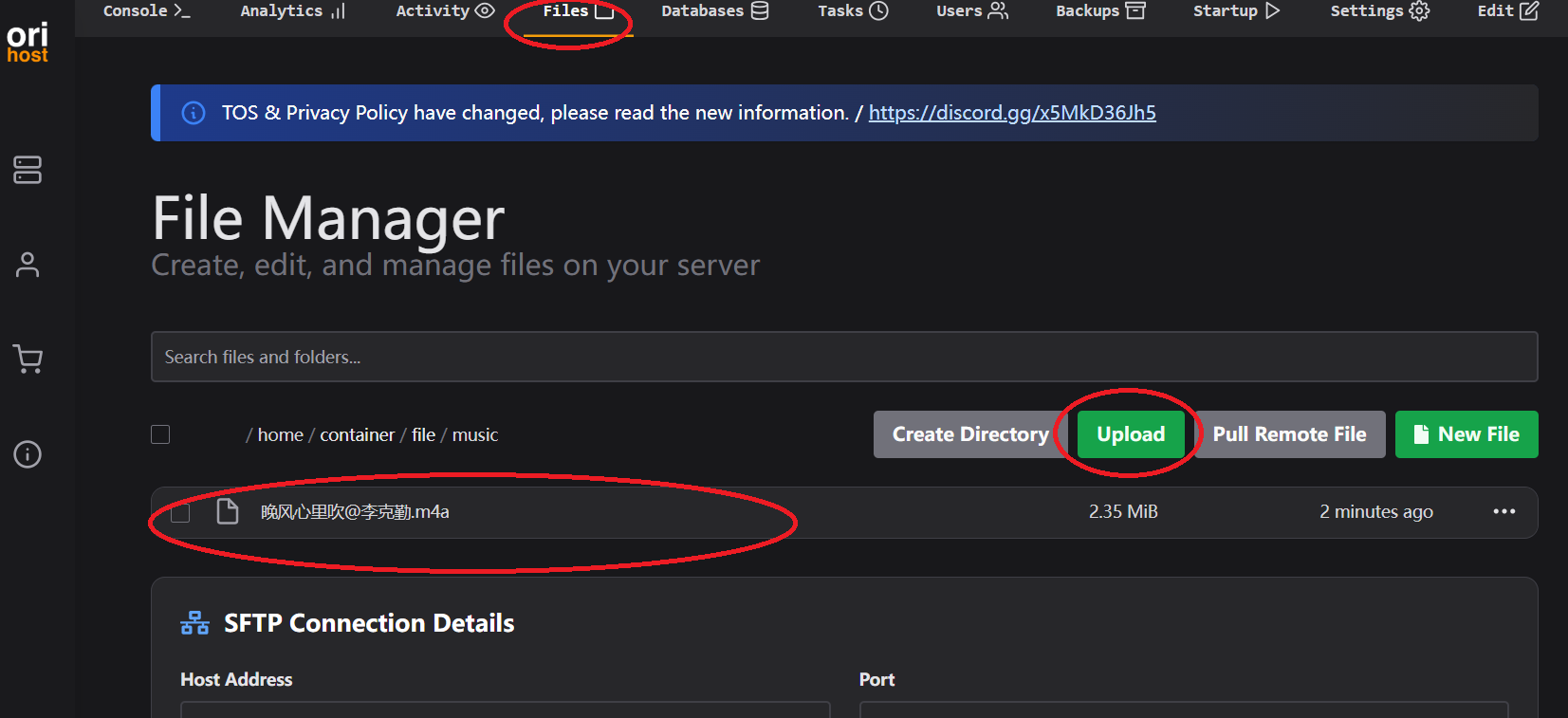Open the servers list sidebar icon
1568x718 pixels.
pyautogui.click(x=28, y=170)
